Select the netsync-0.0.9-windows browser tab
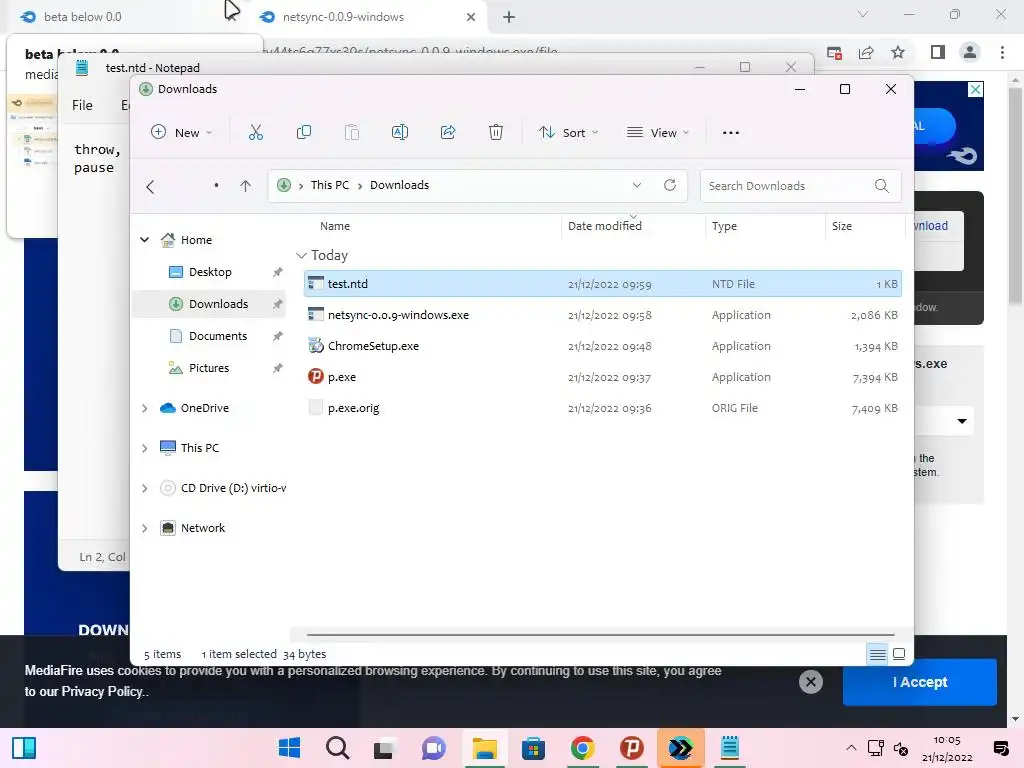This screenshot has width=1024, height=768. (x=368, y=17)
